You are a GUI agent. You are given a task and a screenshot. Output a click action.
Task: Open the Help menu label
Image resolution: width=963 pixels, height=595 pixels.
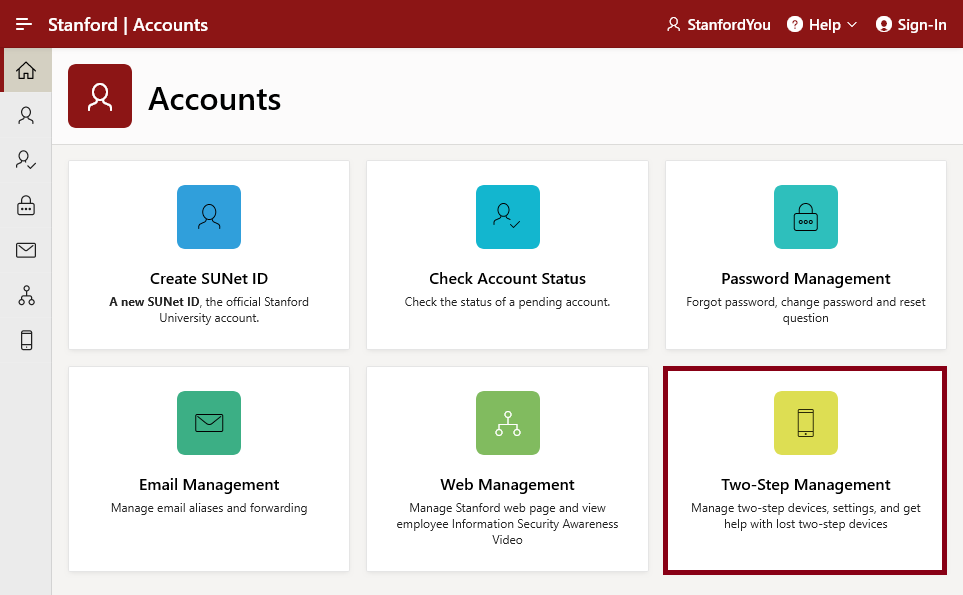click(x=824, y=25)
